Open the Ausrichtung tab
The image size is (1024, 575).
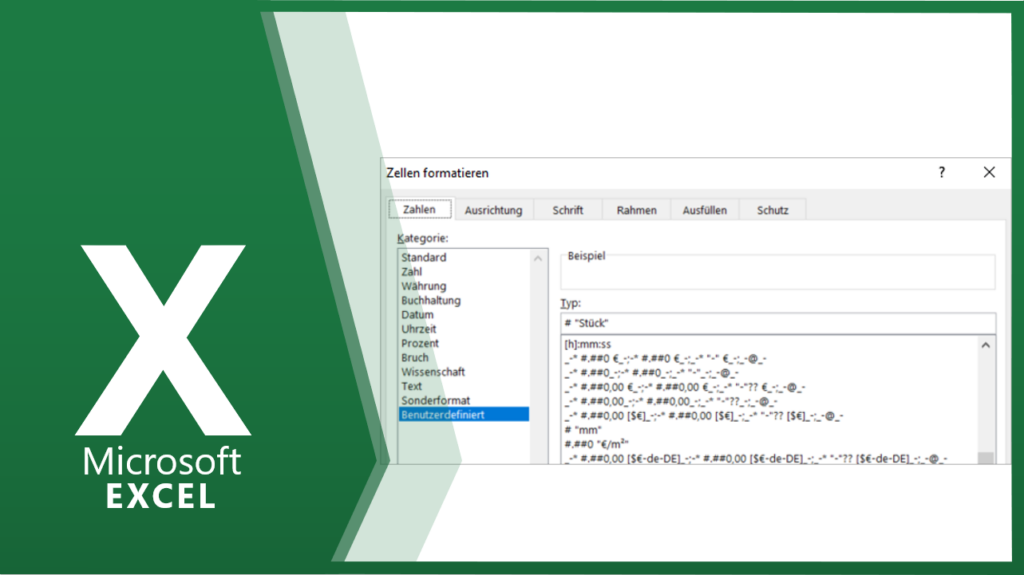[x=493, y=210]
